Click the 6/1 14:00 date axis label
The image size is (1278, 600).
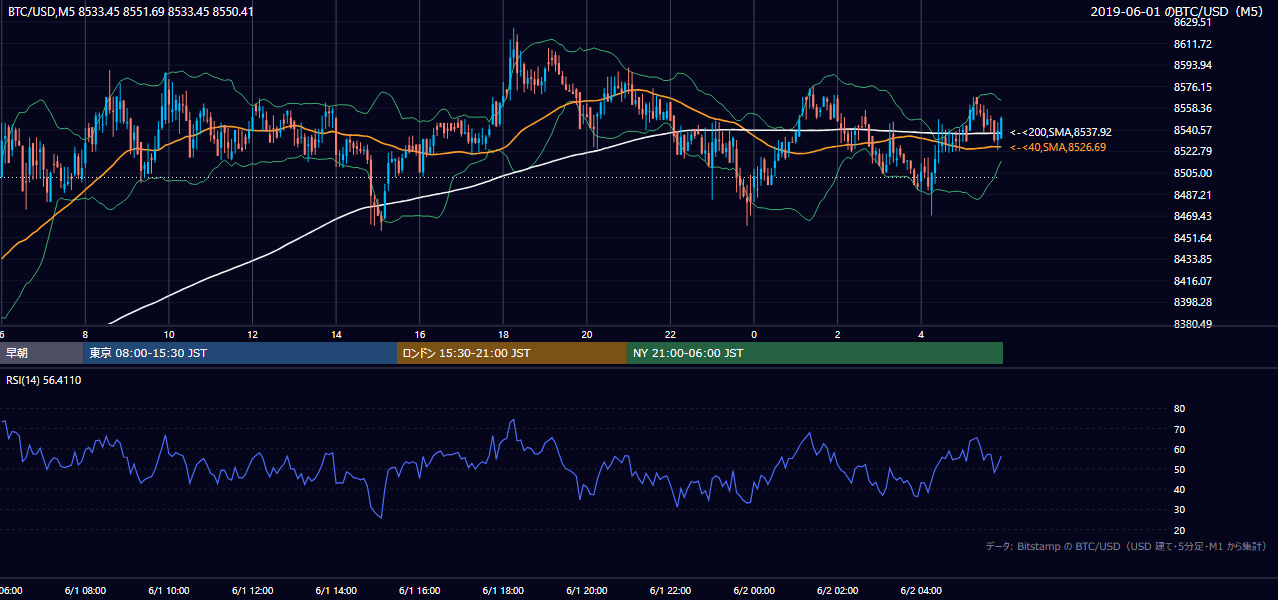pyautogui.click(x=335, y=591)
